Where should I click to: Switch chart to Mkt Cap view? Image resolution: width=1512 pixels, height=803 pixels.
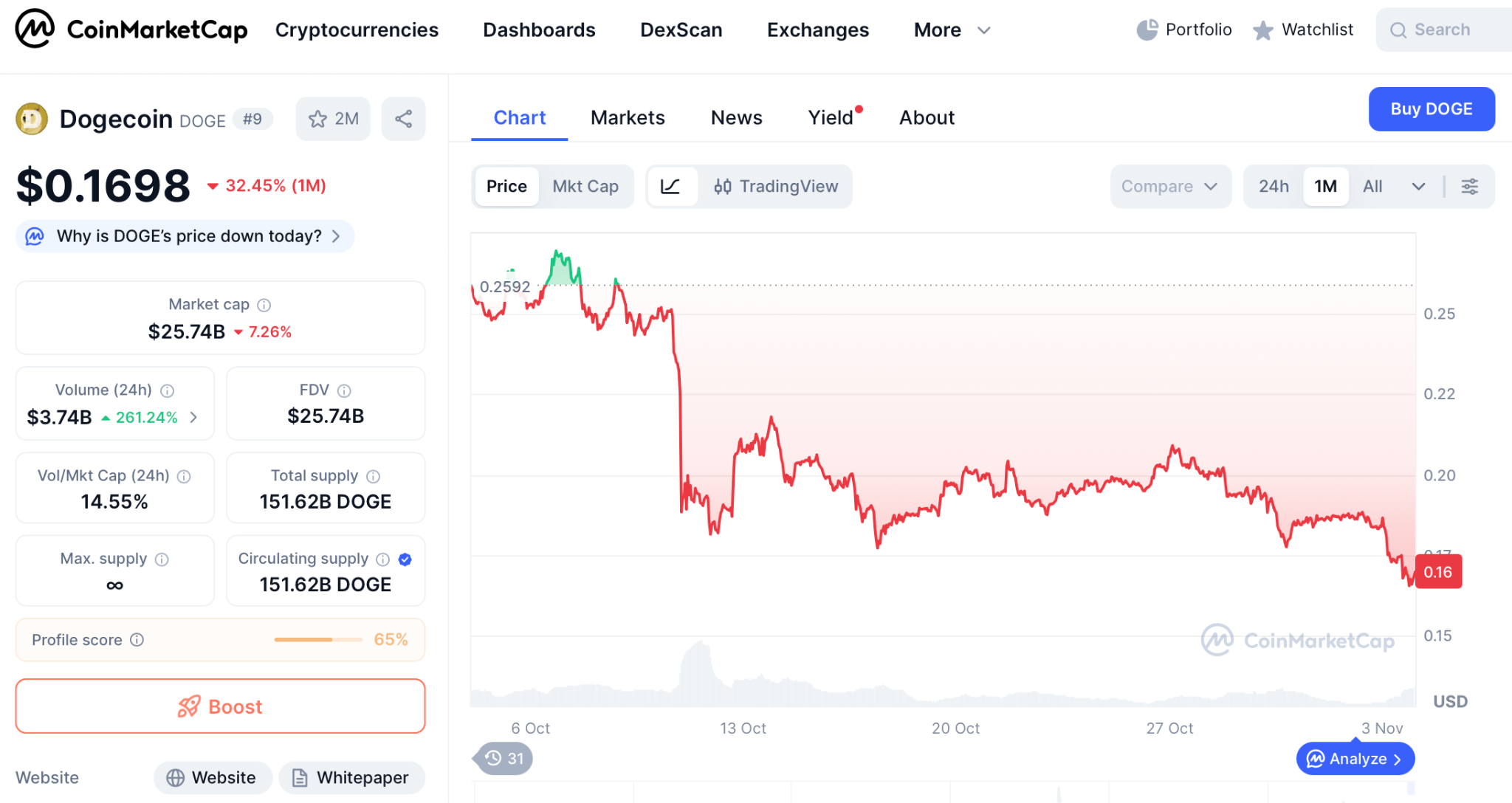coord(585,186)
